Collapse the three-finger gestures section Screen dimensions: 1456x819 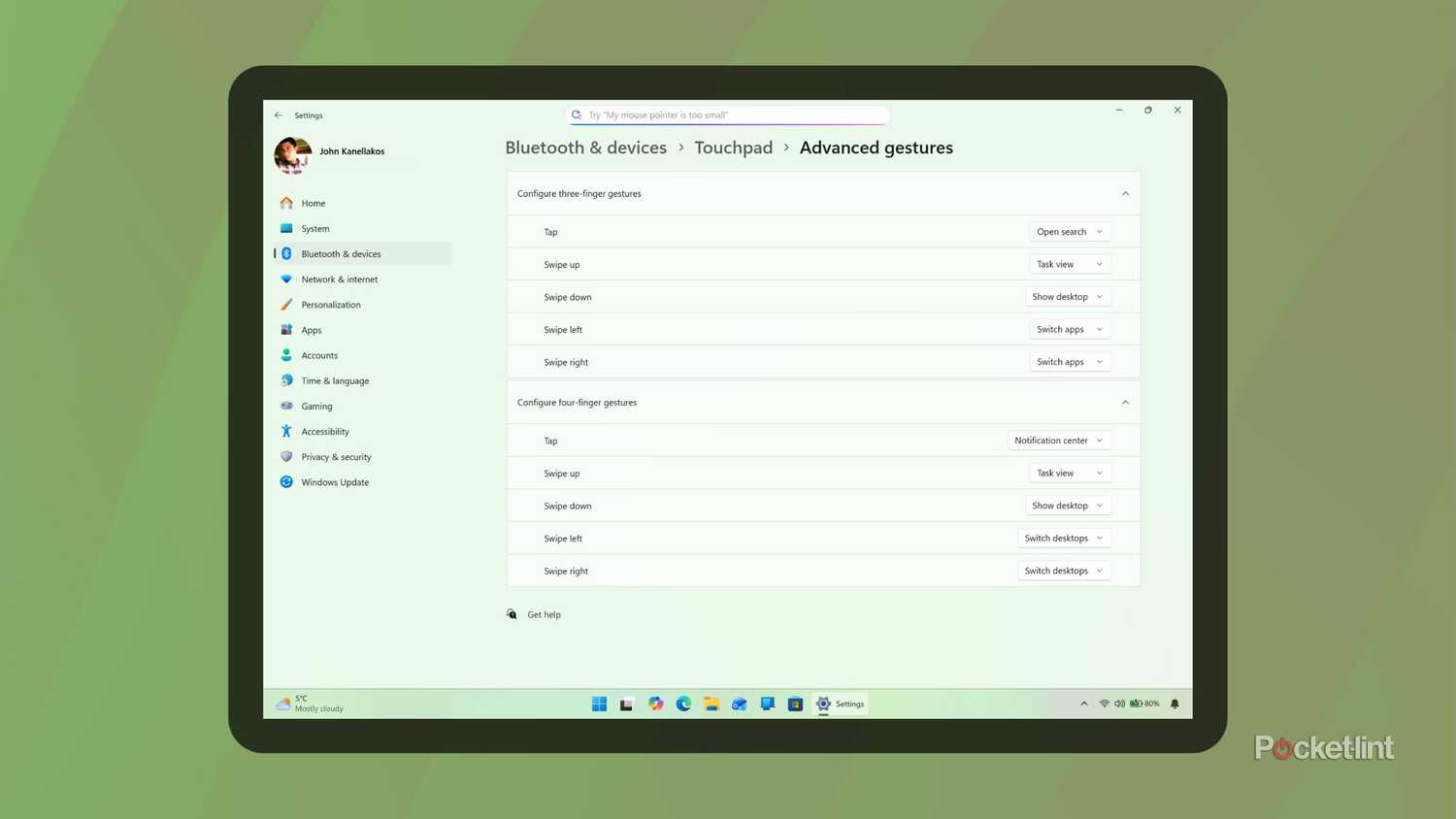[1125, 193]
